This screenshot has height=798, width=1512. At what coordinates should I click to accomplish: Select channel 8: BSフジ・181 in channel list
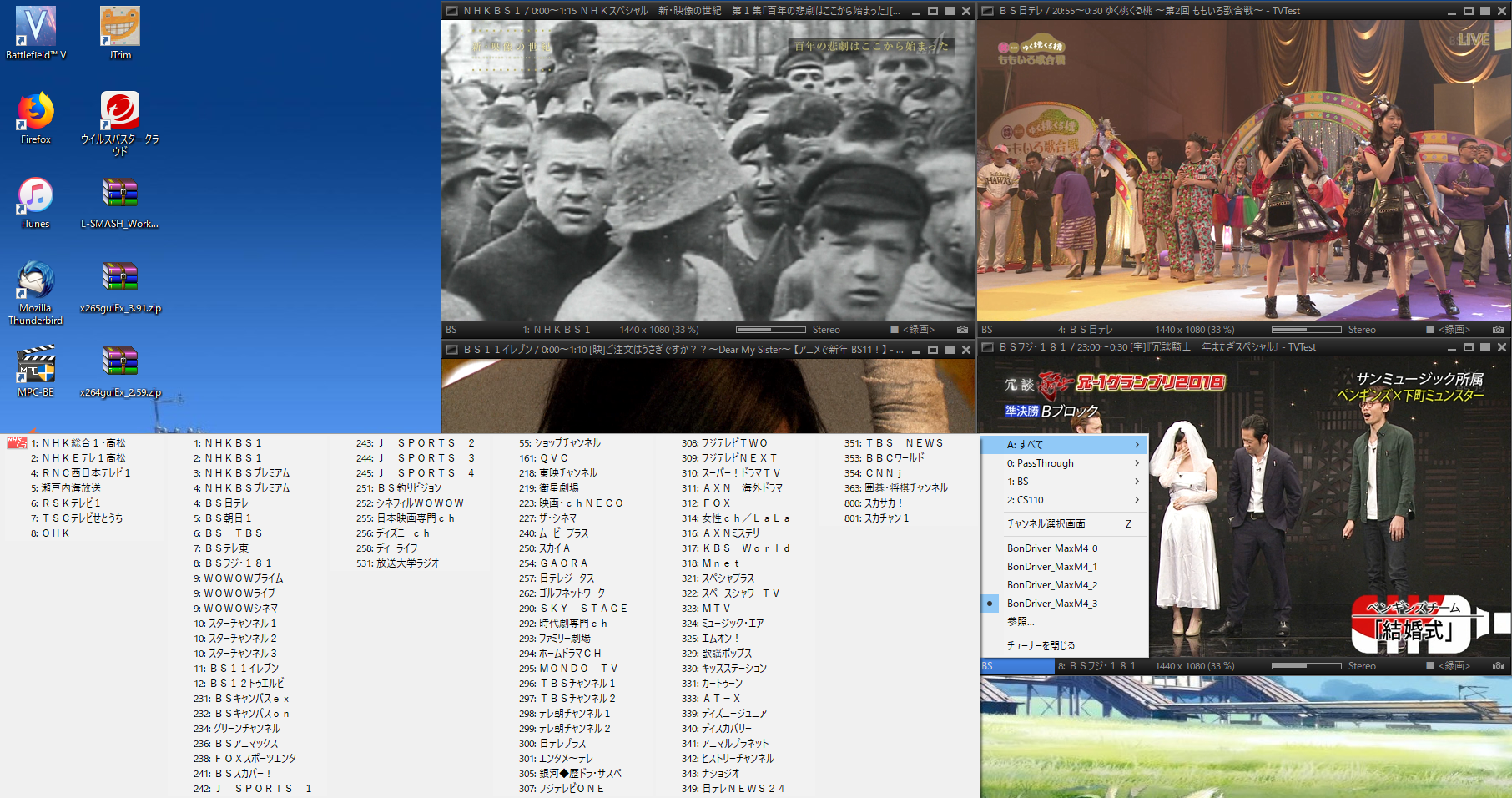[233, 563]
